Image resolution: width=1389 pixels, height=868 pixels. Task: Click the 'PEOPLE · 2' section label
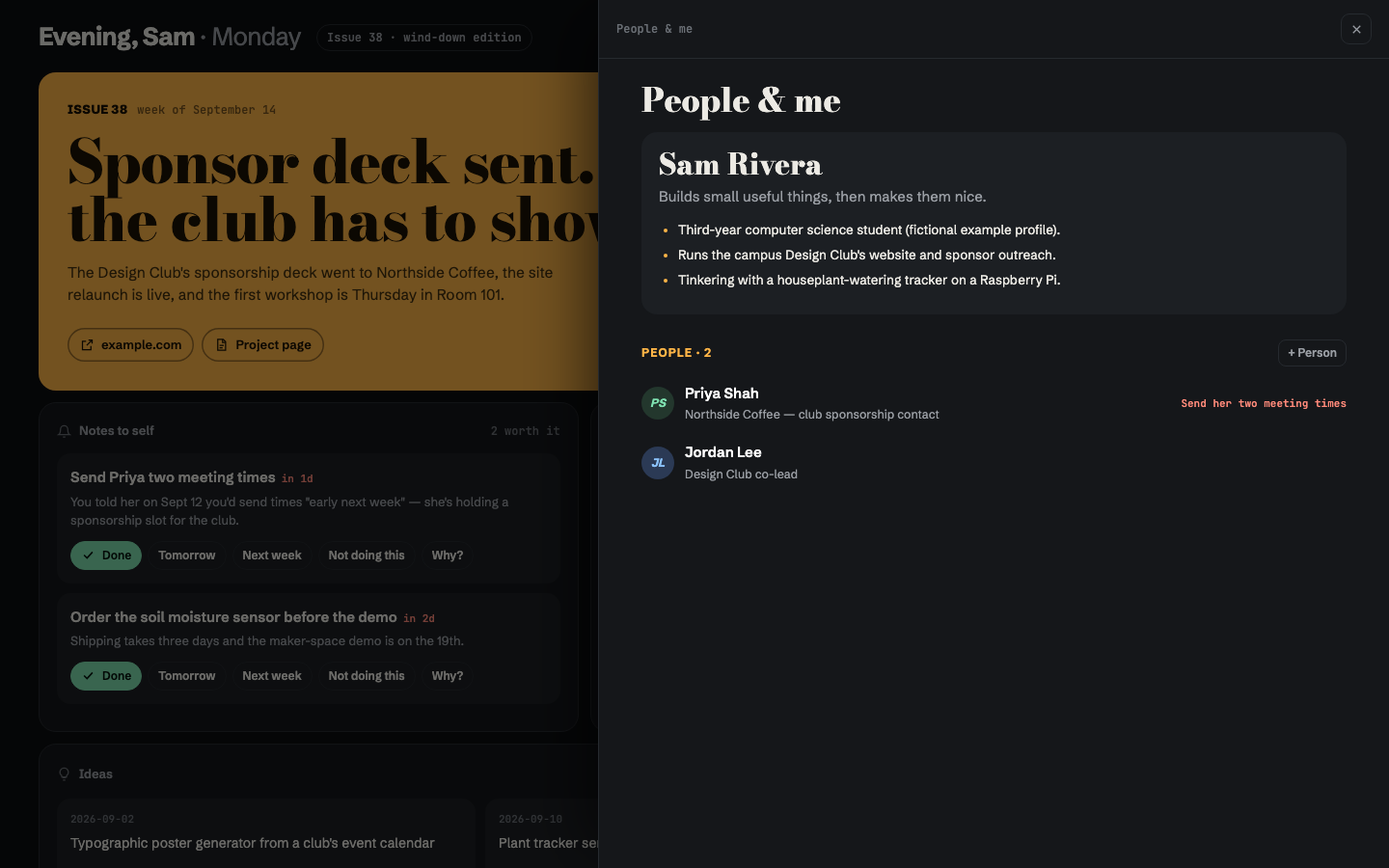pos(676,353)
